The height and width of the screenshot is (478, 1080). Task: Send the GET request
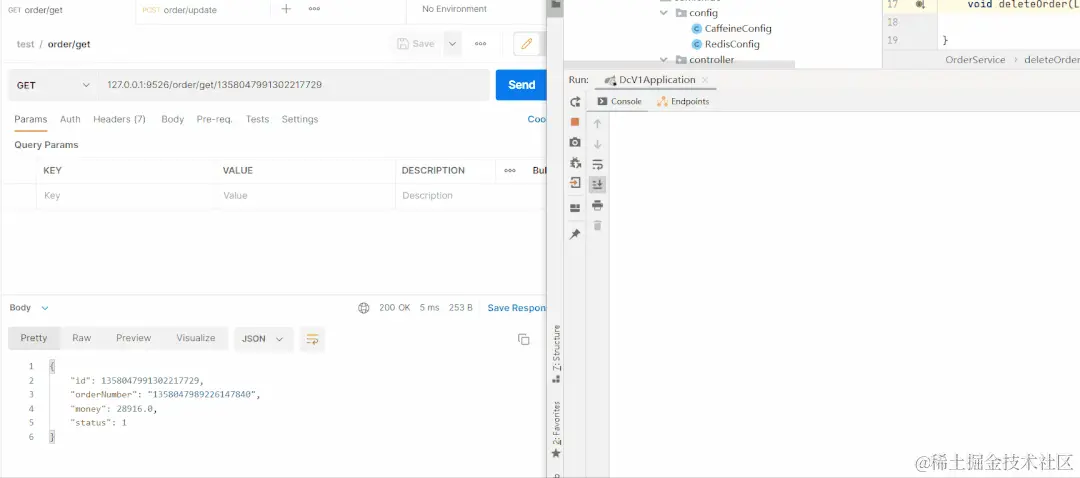point(521,85)
